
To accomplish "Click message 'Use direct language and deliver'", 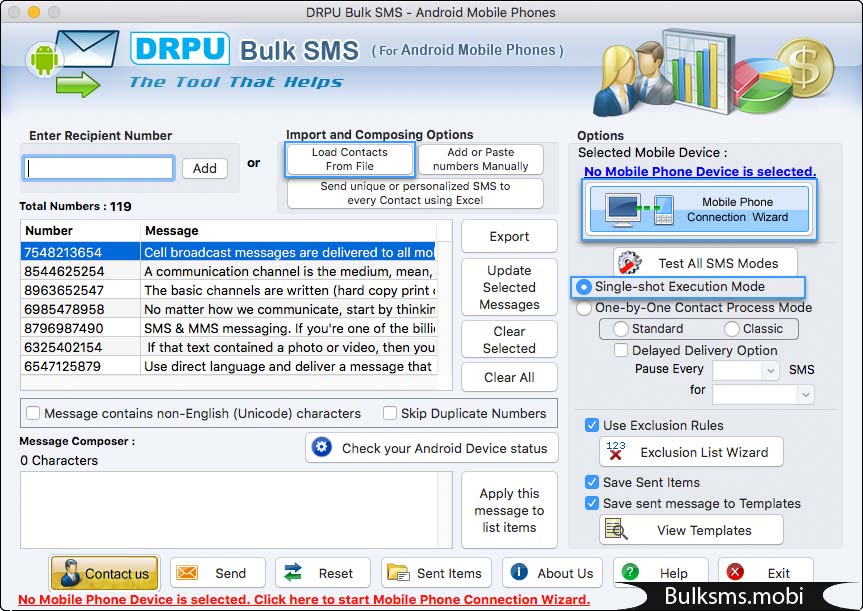I will tap(288, 366).
